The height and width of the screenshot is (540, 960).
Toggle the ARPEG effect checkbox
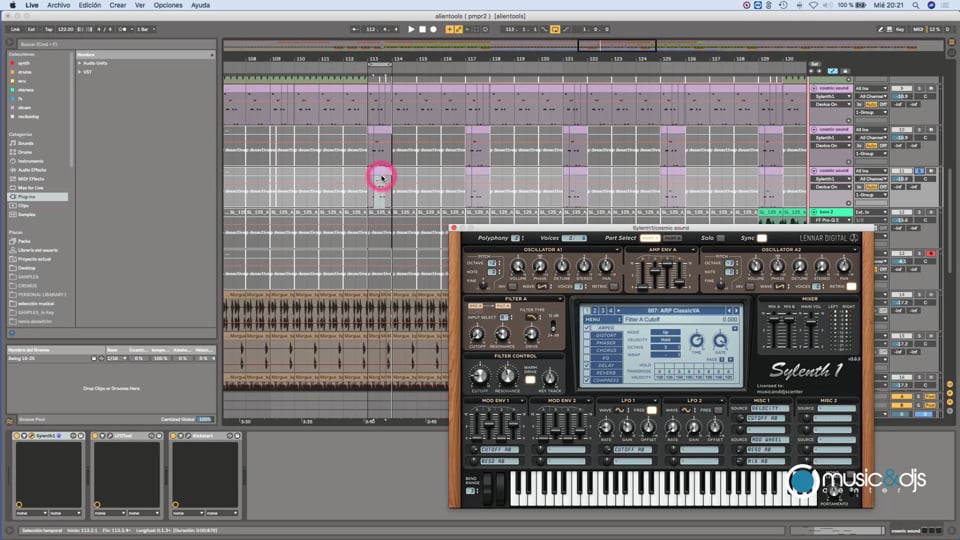tap(588, 328)
